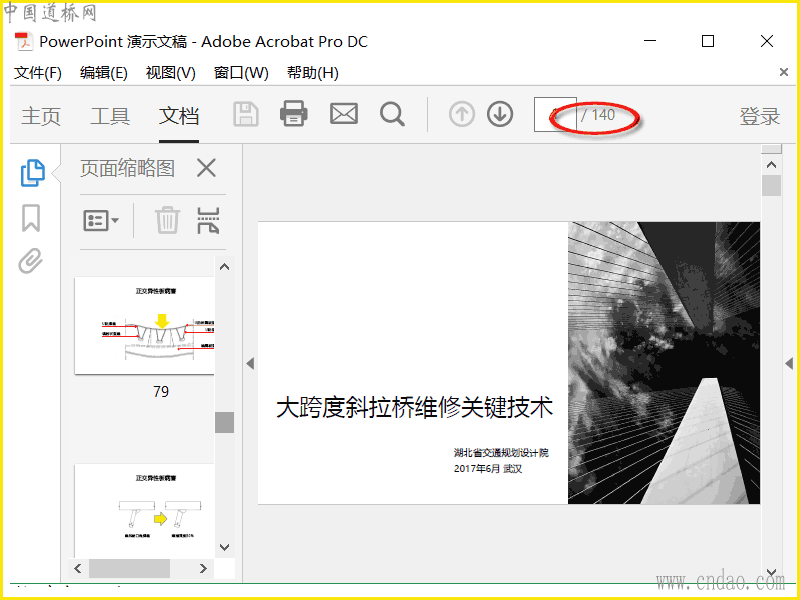
Task: Open the 文件(F) menu
Action: (38, 73)
